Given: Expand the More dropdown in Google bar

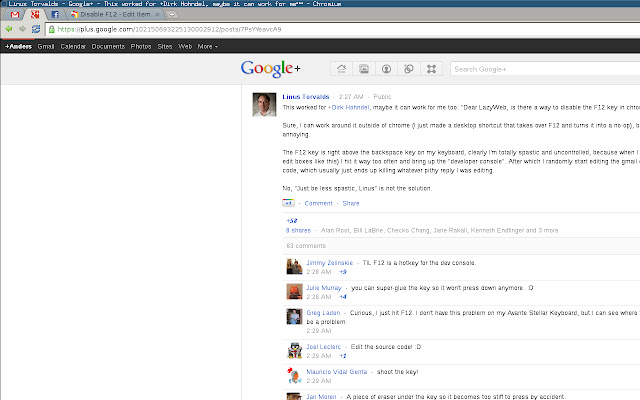Looking at the screenshot, I should pos(207,47).
